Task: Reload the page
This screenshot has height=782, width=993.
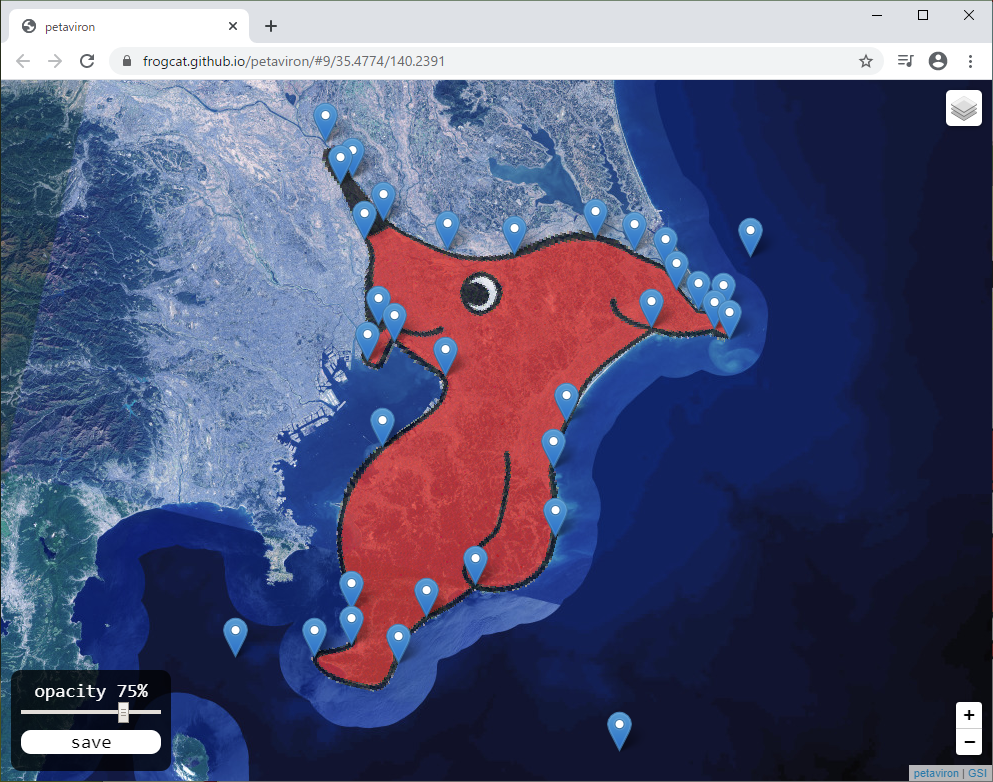Action: 87,61
